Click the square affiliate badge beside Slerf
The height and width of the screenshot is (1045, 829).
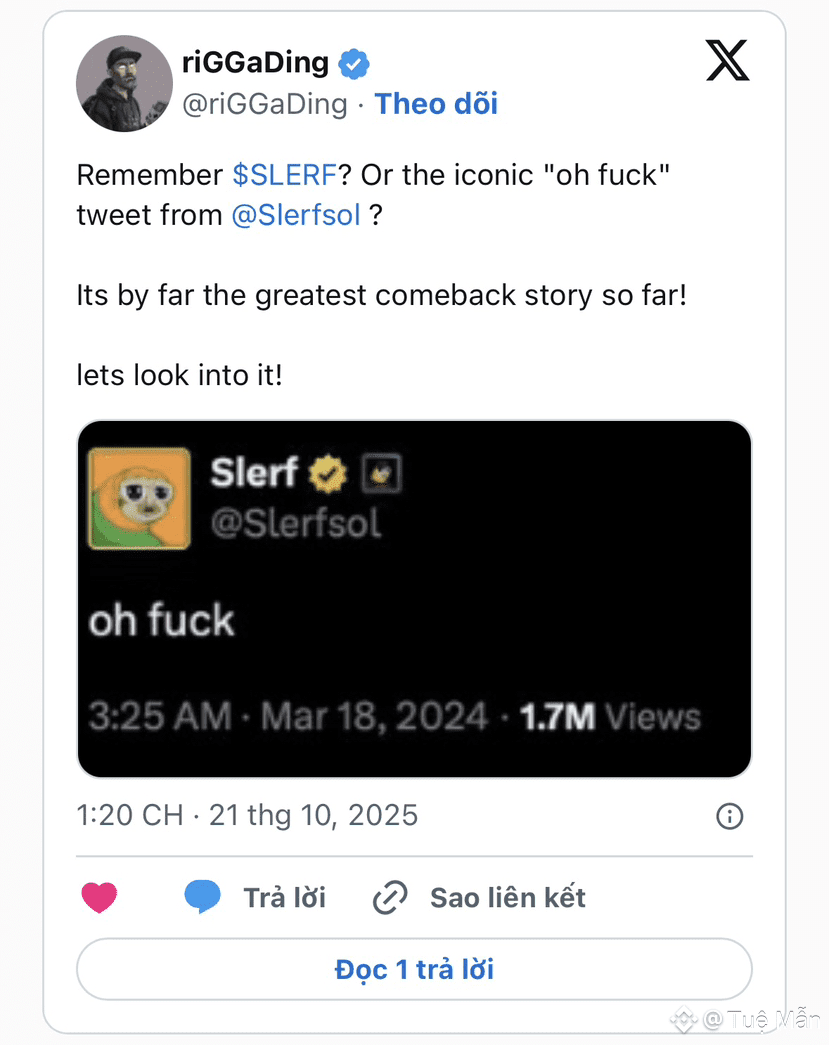coord(381,474)
